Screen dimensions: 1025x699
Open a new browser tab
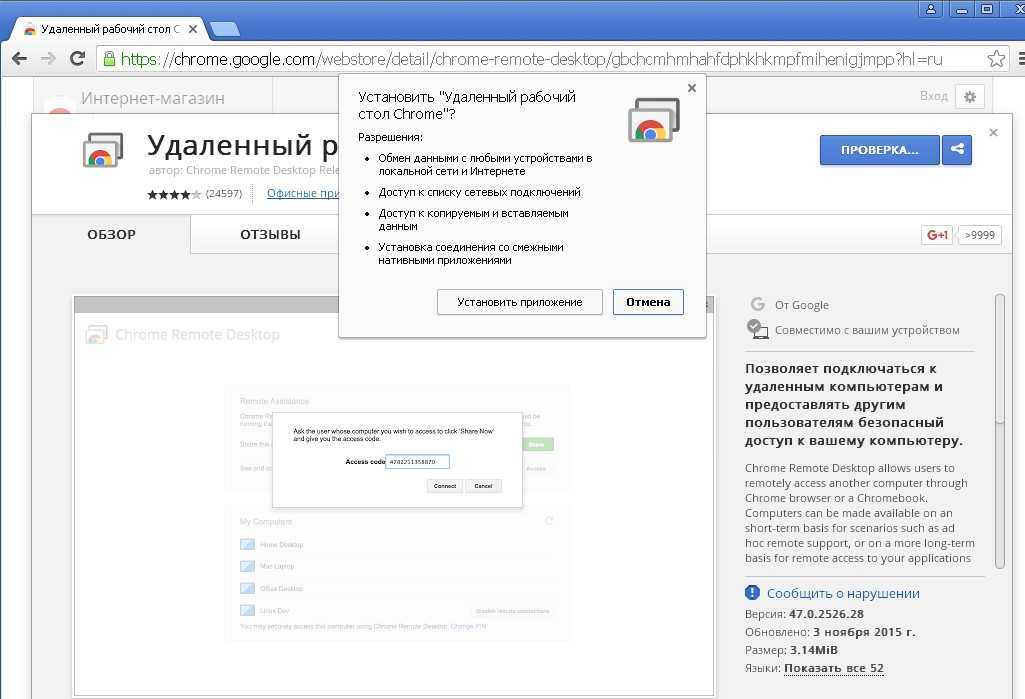225,29
